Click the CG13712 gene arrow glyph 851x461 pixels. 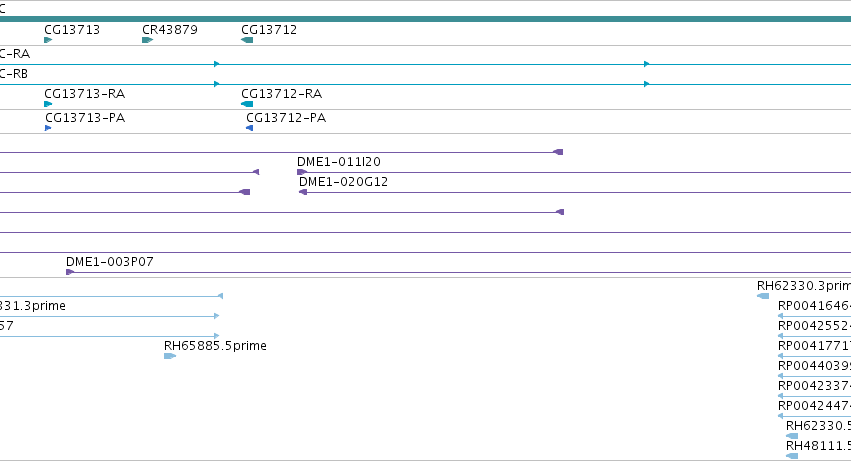(247, 40)
